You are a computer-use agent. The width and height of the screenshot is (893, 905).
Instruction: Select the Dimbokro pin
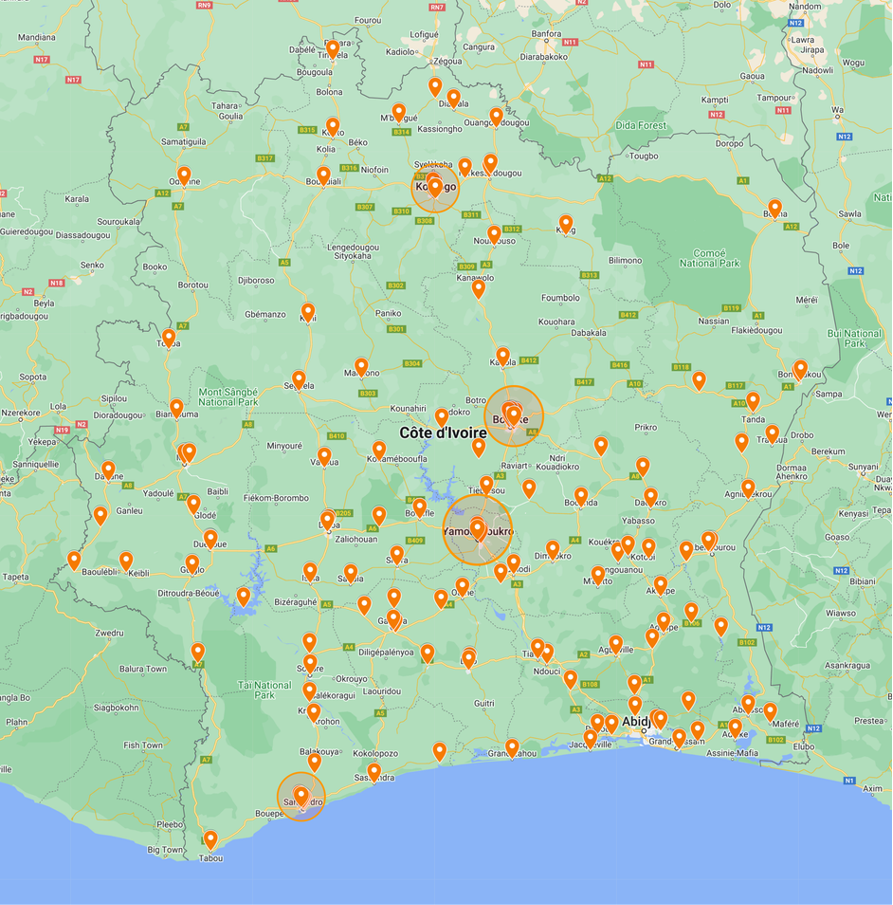point(552,550)
